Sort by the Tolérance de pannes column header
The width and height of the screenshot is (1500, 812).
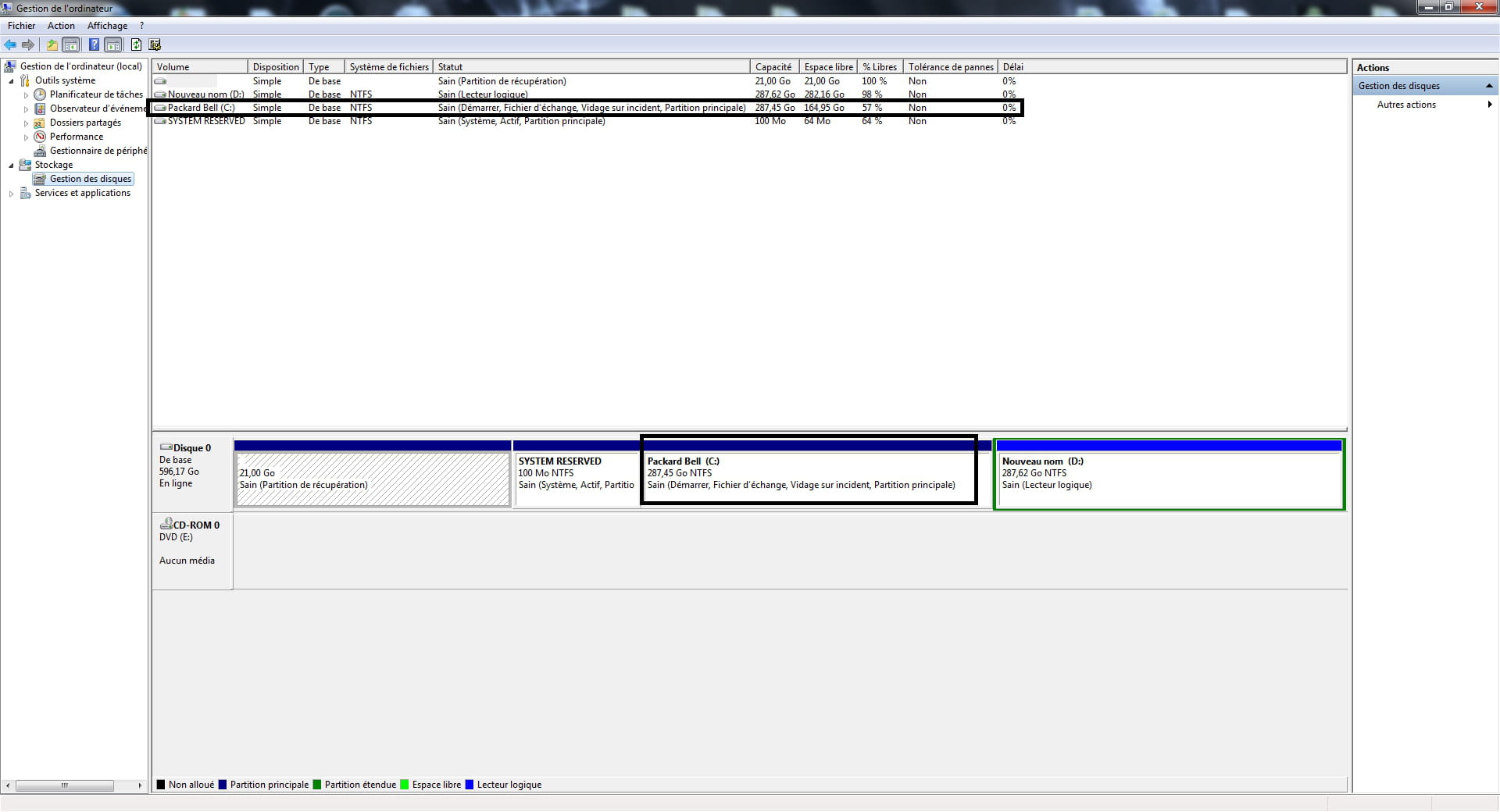pos(950,67)
